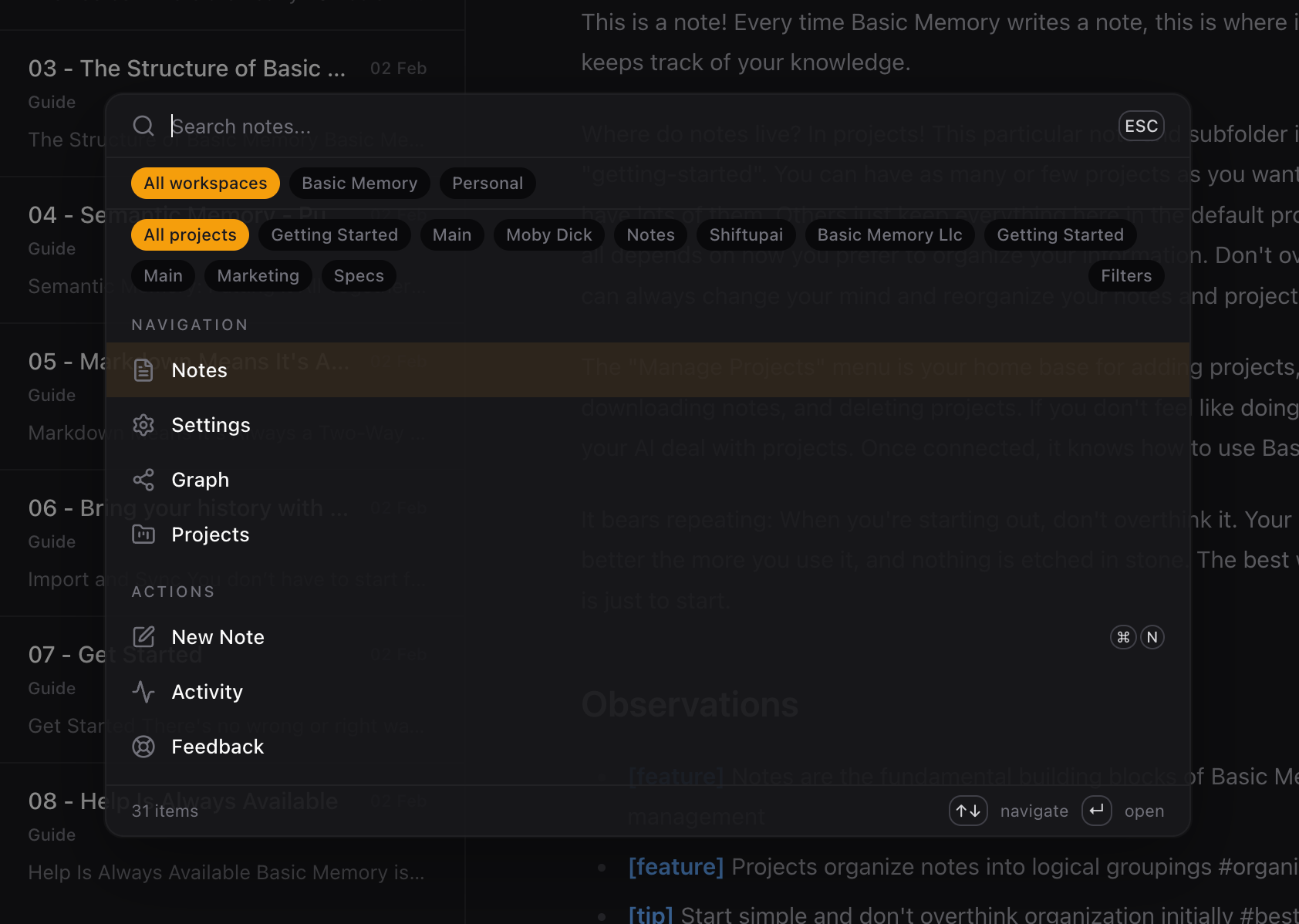Toggle the Basic Memory Llc project chip
Screen dimensions: 1299x924
[890, 234]
